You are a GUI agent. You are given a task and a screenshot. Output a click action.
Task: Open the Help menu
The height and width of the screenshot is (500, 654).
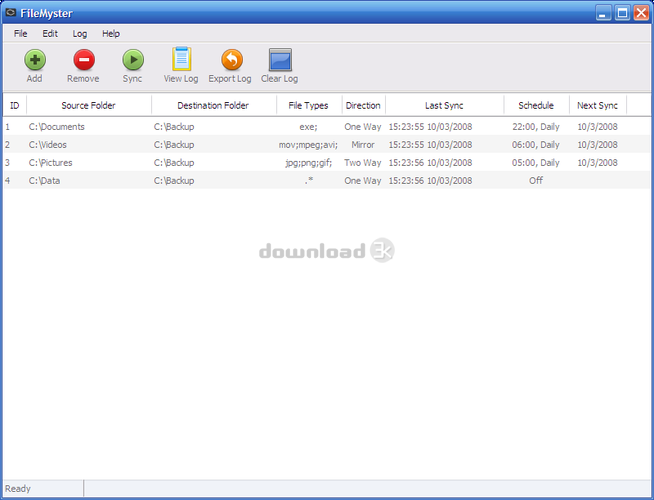pos(111,34)
